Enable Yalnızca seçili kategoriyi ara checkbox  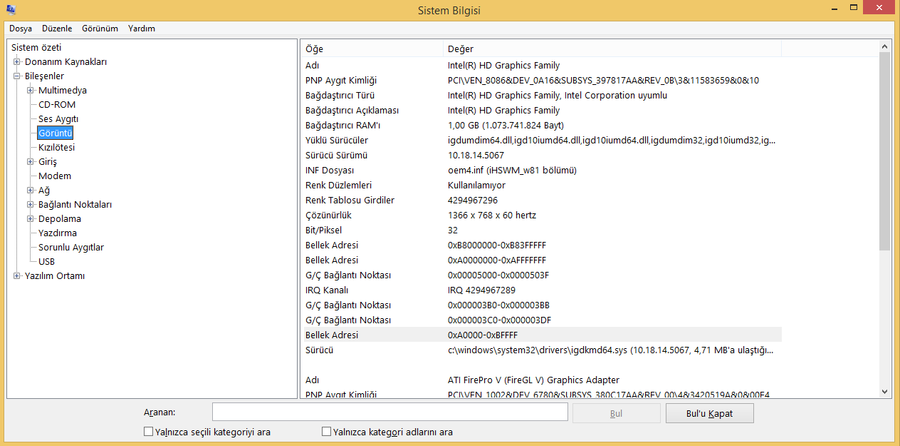click(149, 432)
